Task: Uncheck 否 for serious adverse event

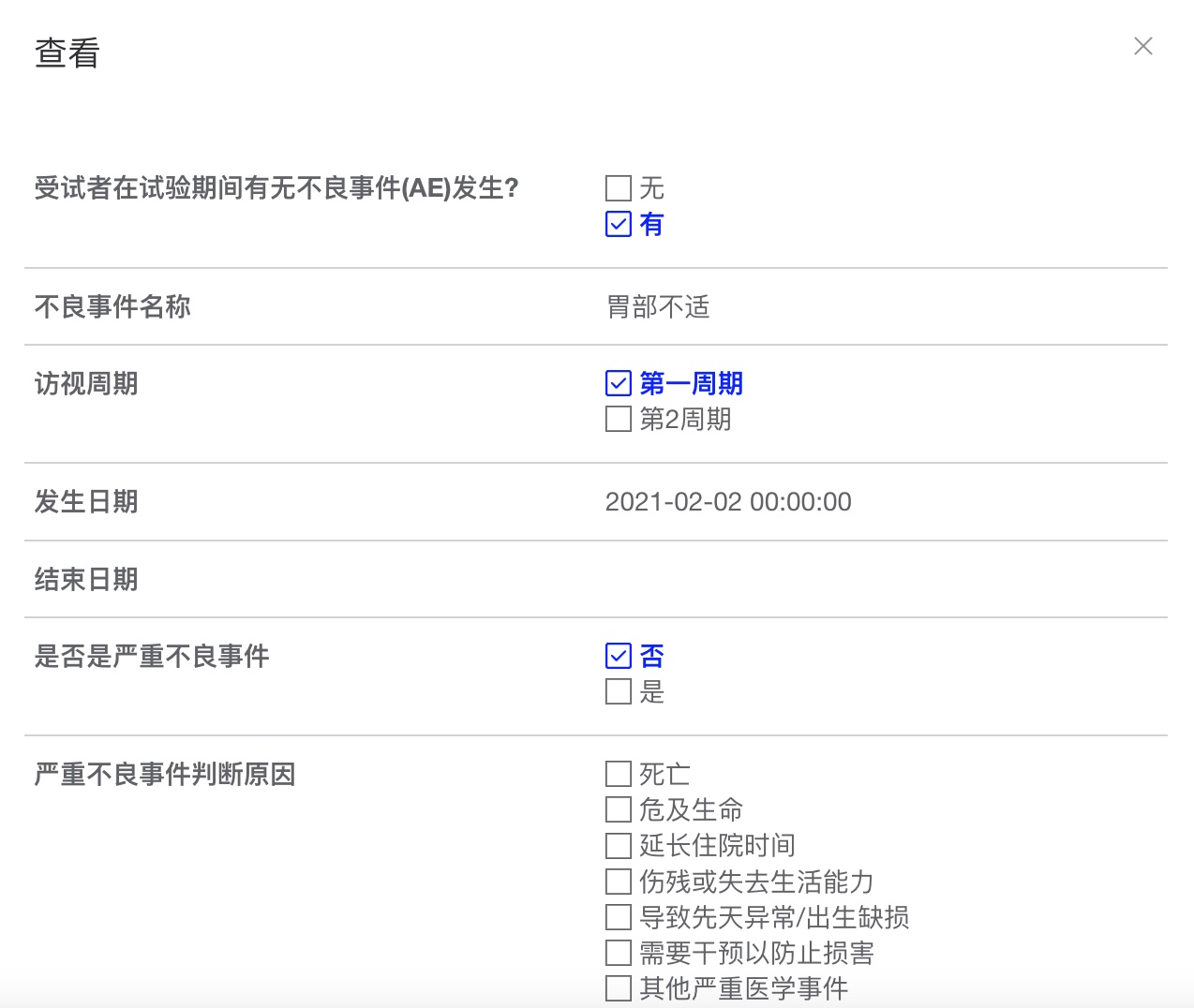Action: tap(619, 657)
